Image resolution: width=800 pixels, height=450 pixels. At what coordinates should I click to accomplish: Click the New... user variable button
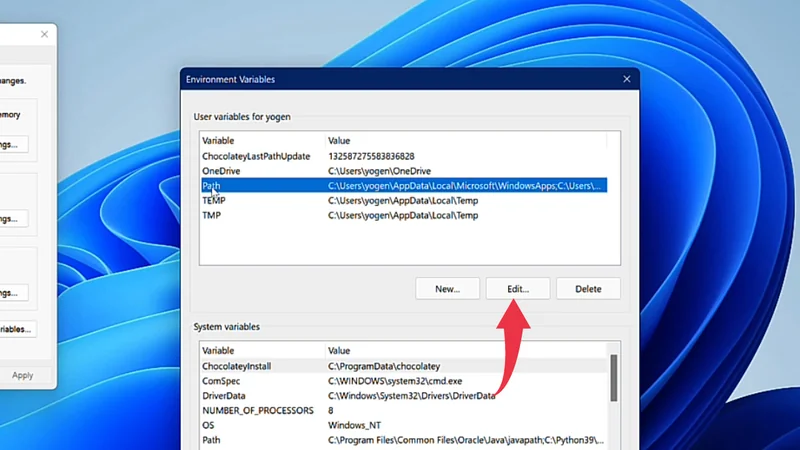447,289
